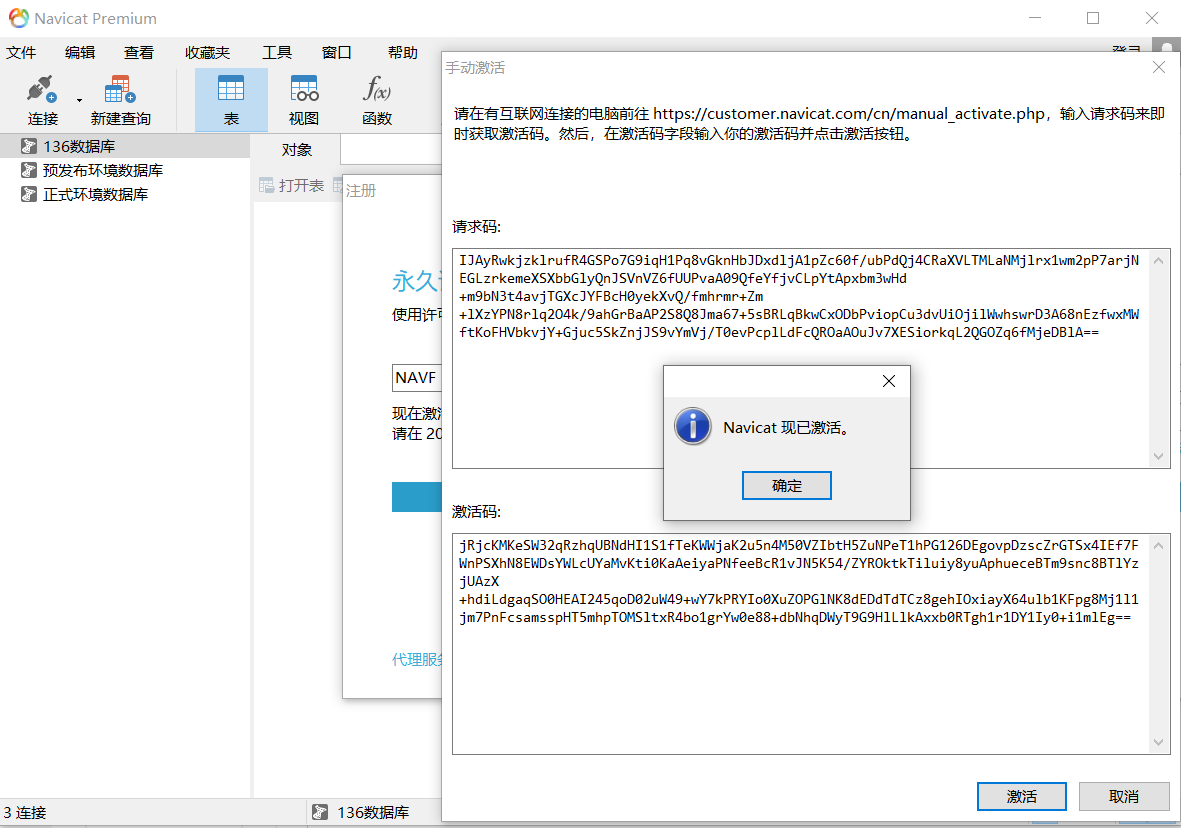The height and width of the screenshot is (828, 1181).
Task: Click the 激活码: label
Action: (476, 512)
